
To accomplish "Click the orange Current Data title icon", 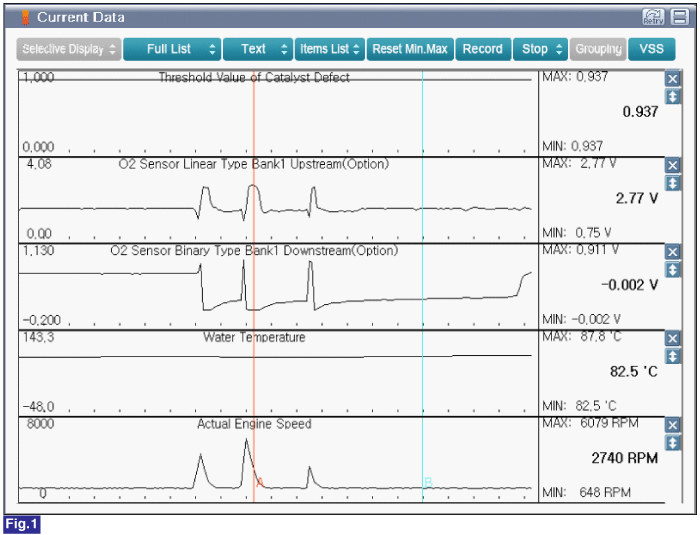I will tap(25, 18).
